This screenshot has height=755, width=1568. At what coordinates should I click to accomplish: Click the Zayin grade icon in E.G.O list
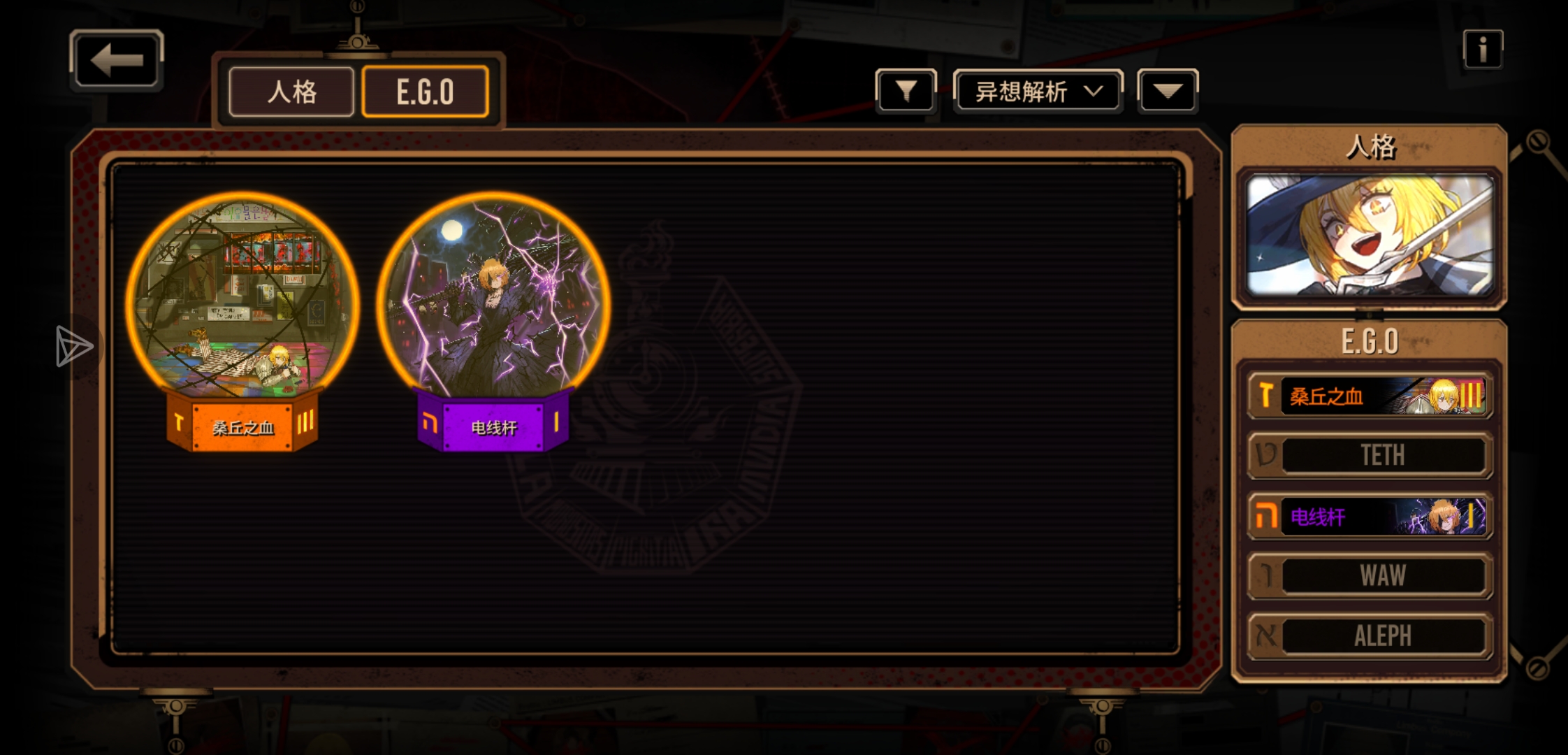click(1265, 396)
